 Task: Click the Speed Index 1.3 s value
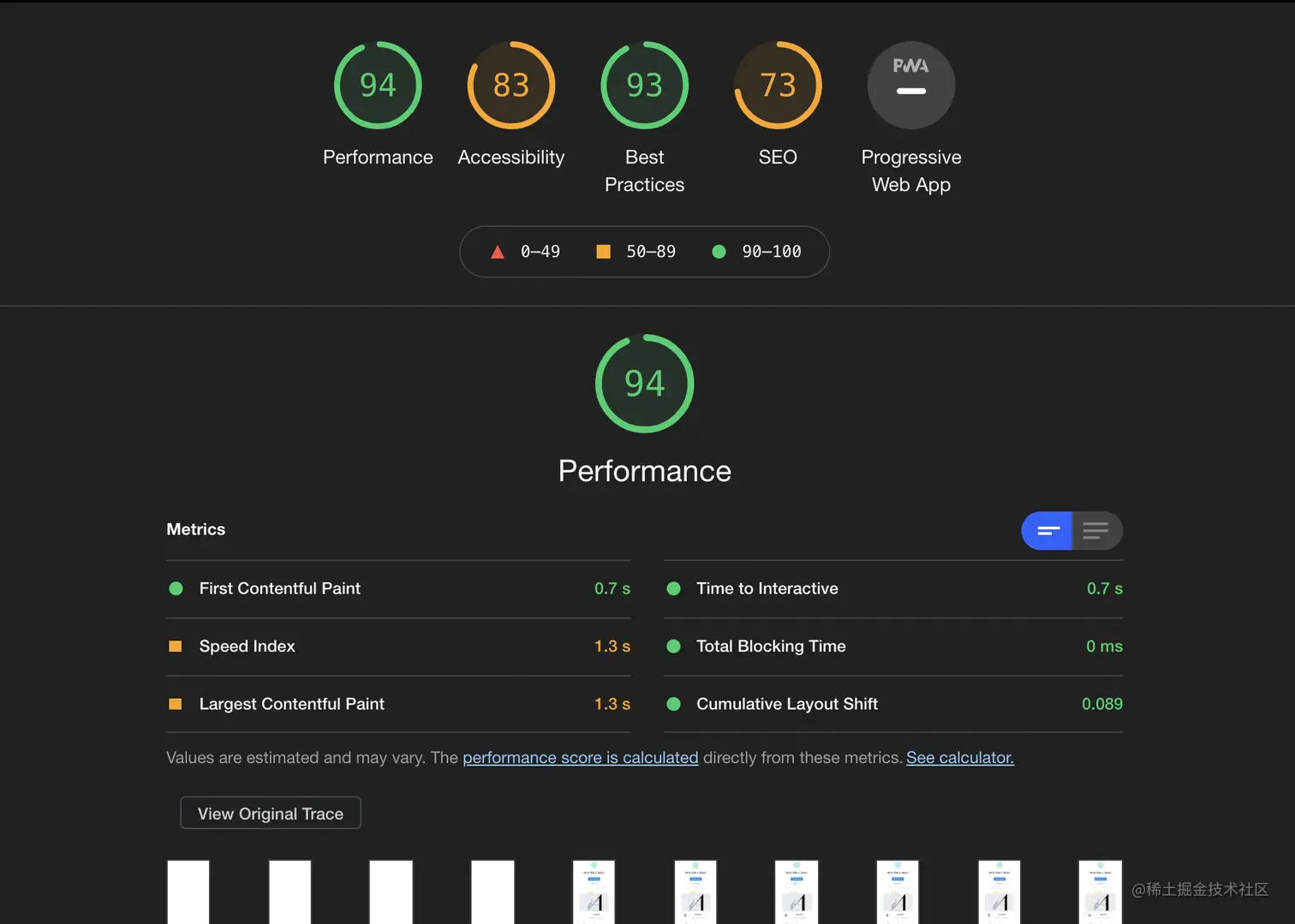click(612, 647)
